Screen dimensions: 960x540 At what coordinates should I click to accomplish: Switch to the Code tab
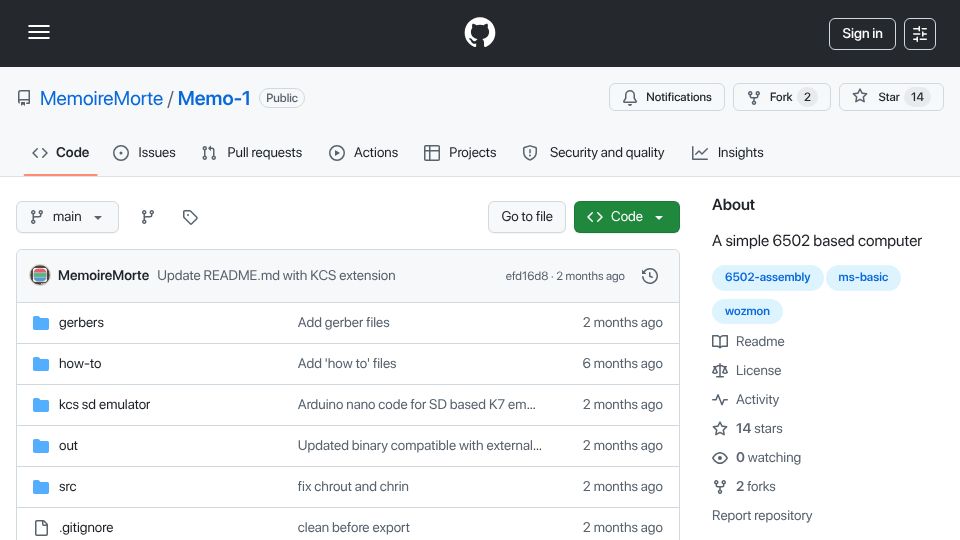click(x=61, y=152)
